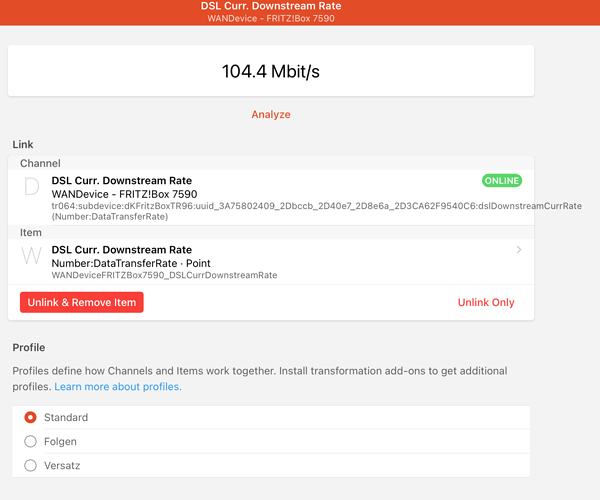Click the channel's WANDevice - FRITZ!Box 7590 text

(x=124, y=194)
